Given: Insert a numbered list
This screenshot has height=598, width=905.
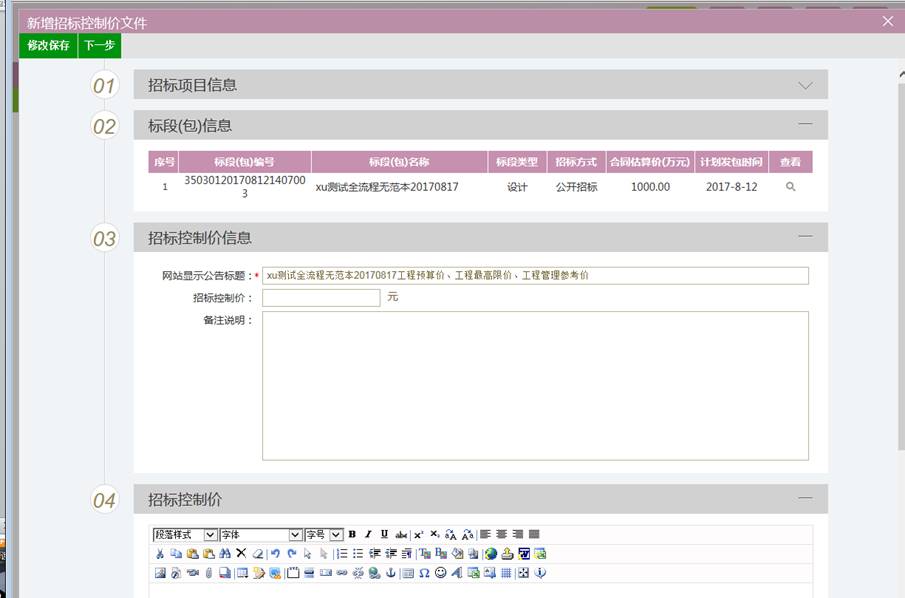Looking at the screenshot, I should [x=341, y=554].
